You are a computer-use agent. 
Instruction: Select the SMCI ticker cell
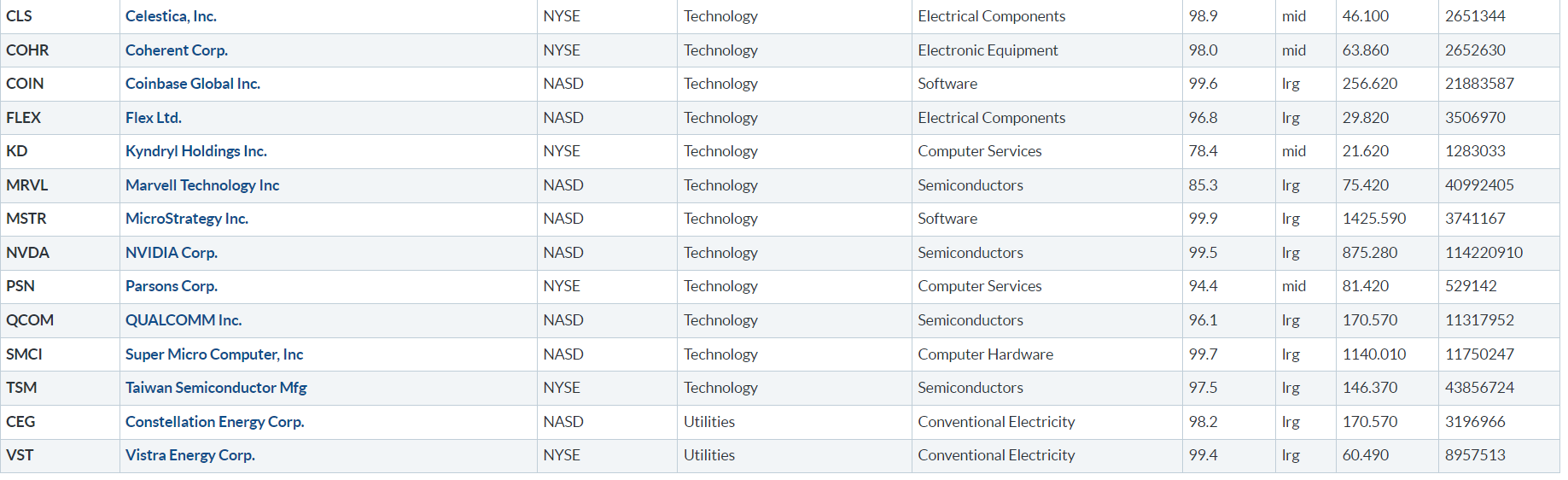(24, 354)
